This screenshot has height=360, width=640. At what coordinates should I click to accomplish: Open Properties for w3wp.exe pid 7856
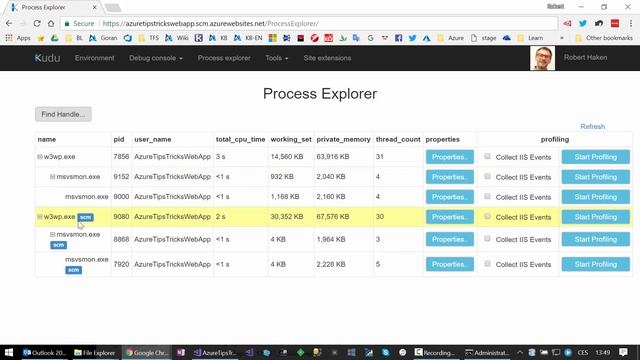(450, 157)
